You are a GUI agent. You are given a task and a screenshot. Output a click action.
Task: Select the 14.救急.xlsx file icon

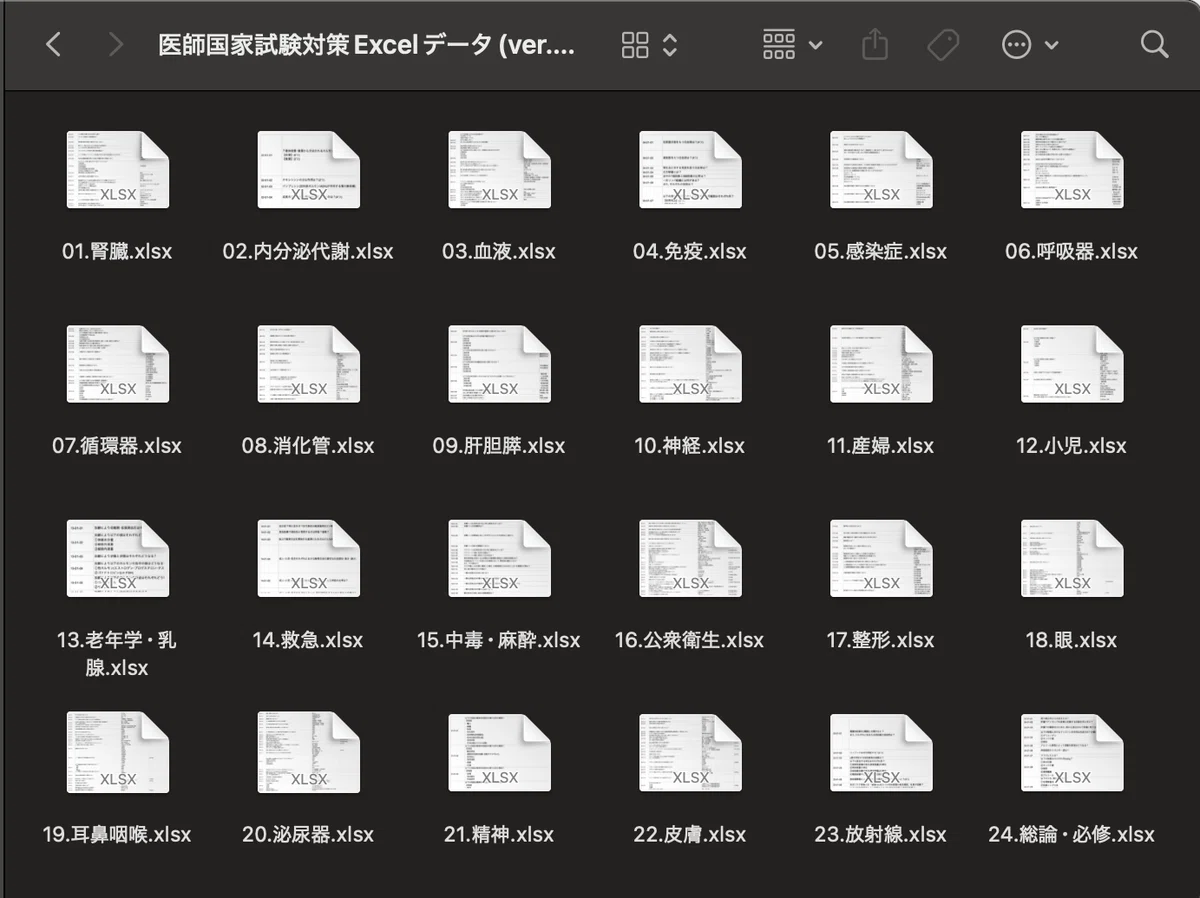point(308,558)
